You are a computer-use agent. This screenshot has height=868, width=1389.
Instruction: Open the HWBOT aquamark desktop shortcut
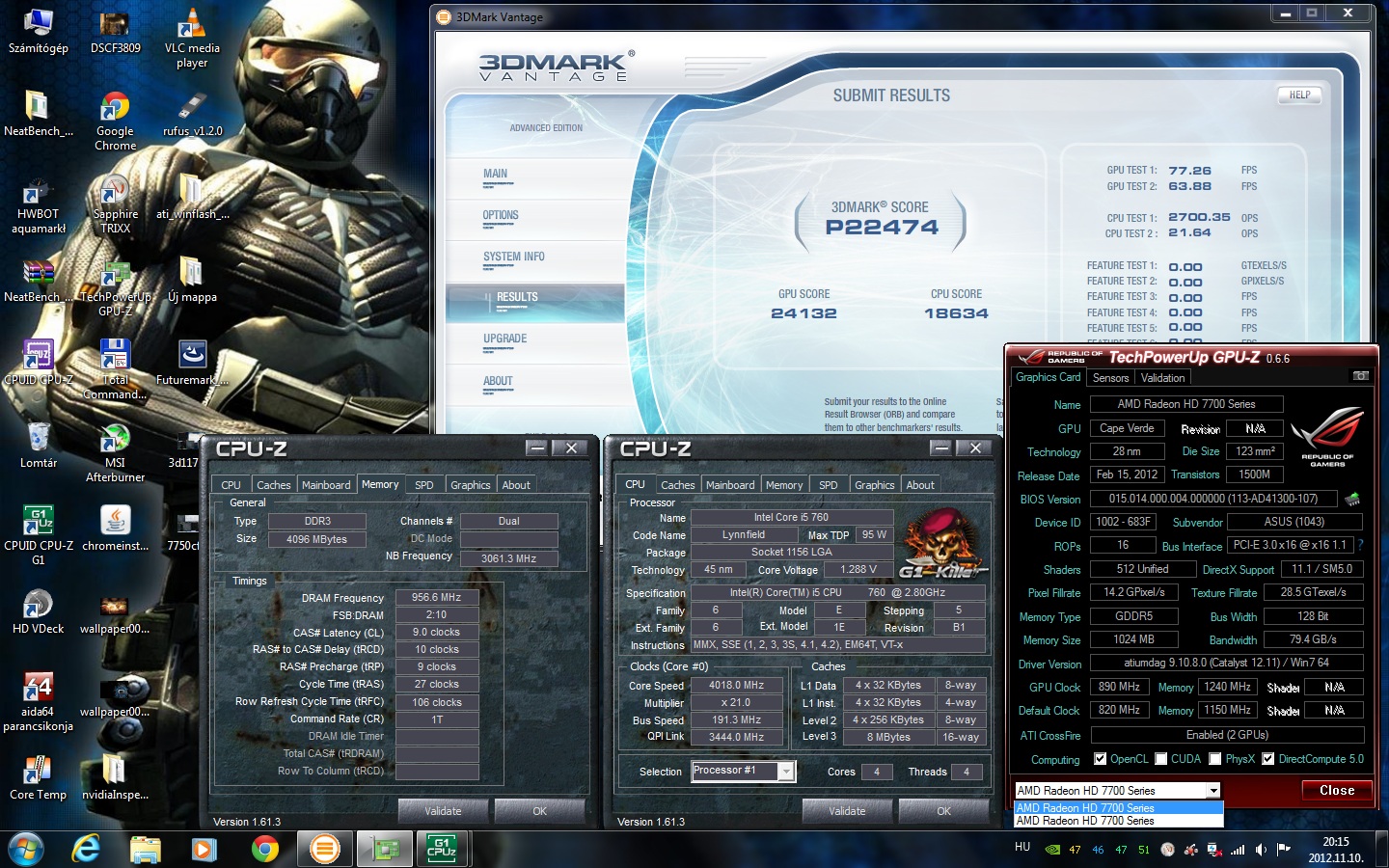tap(38, 203)
